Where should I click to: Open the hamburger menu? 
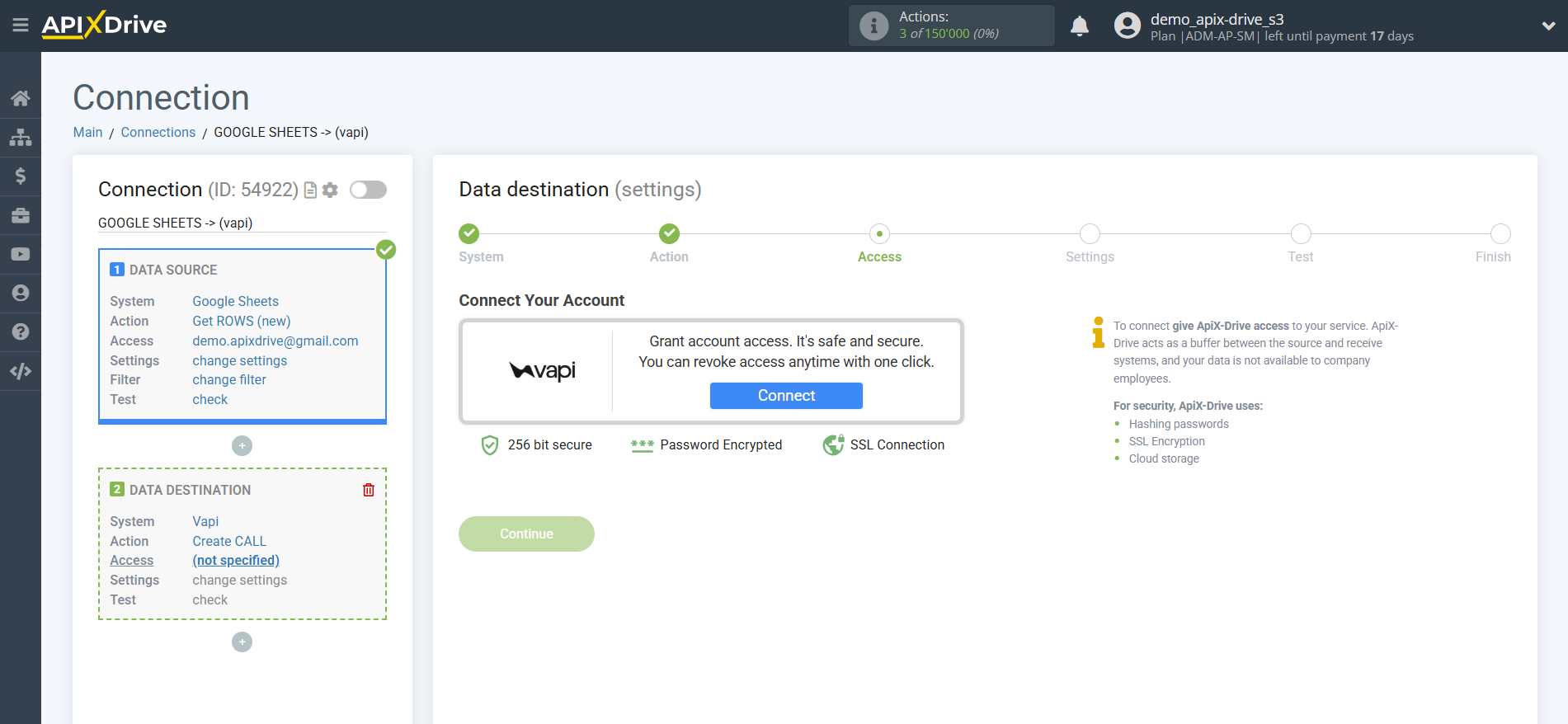[21, 26]
